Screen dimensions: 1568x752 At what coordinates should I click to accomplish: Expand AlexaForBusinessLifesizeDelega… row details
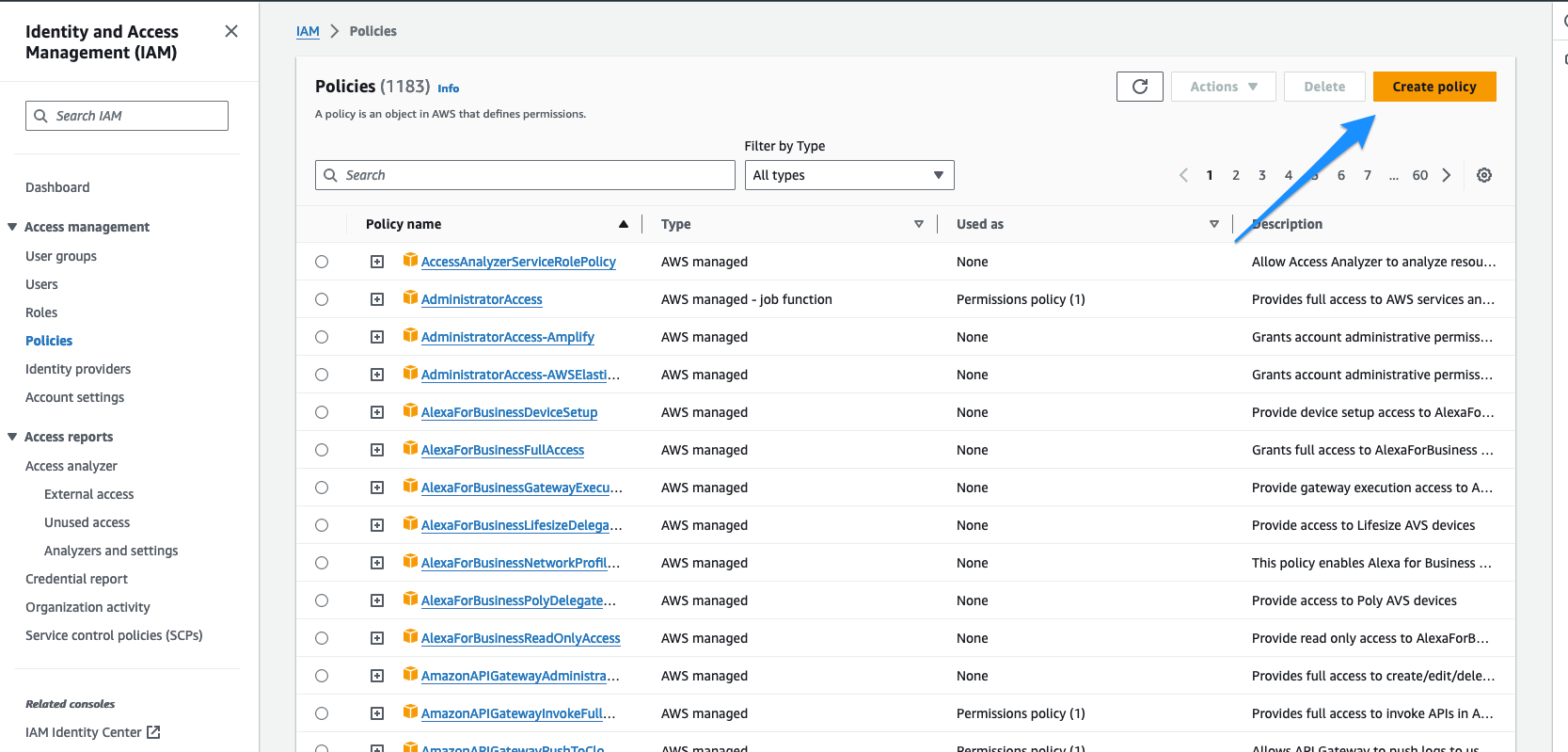coord(377,525)
